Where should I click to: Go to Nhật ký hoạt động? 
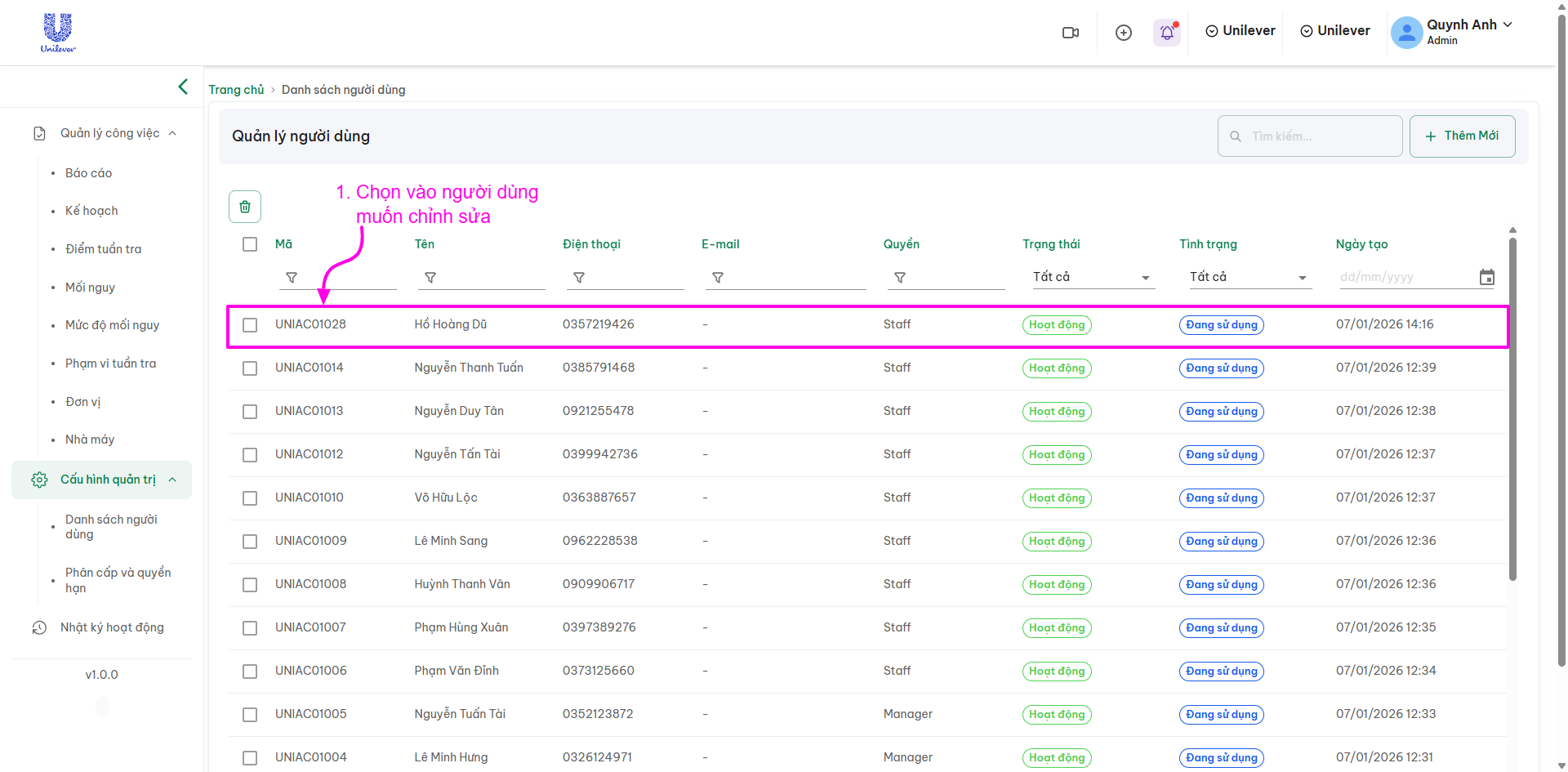[x=112, y=627]
